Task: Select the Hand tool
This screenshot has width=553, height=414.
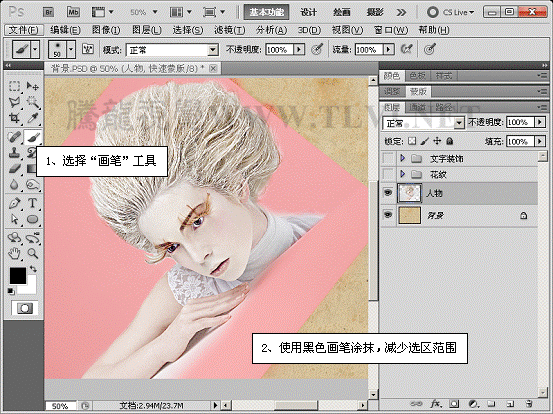Action: [14, 253]
